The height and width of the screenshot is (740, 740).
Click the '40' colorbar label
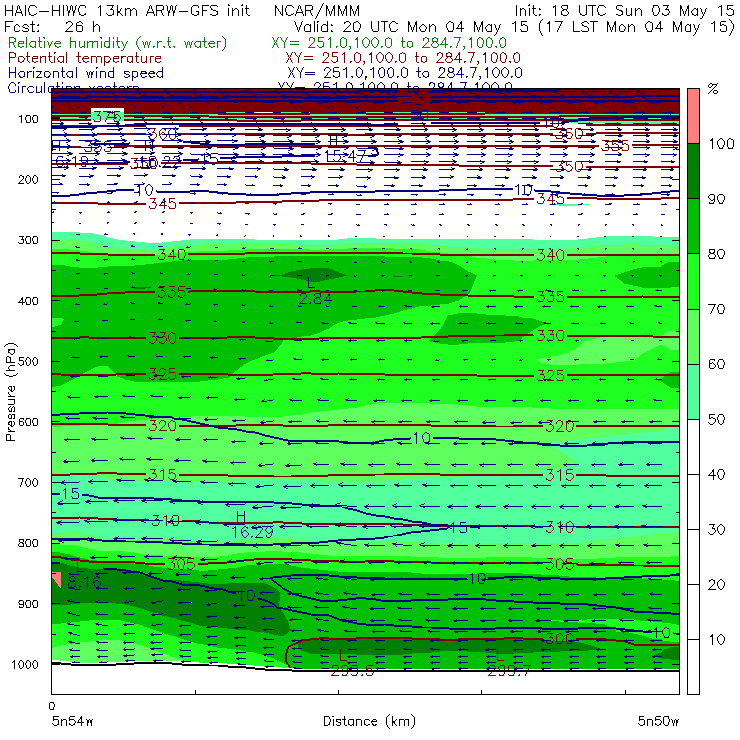click(x=716, y=474)
